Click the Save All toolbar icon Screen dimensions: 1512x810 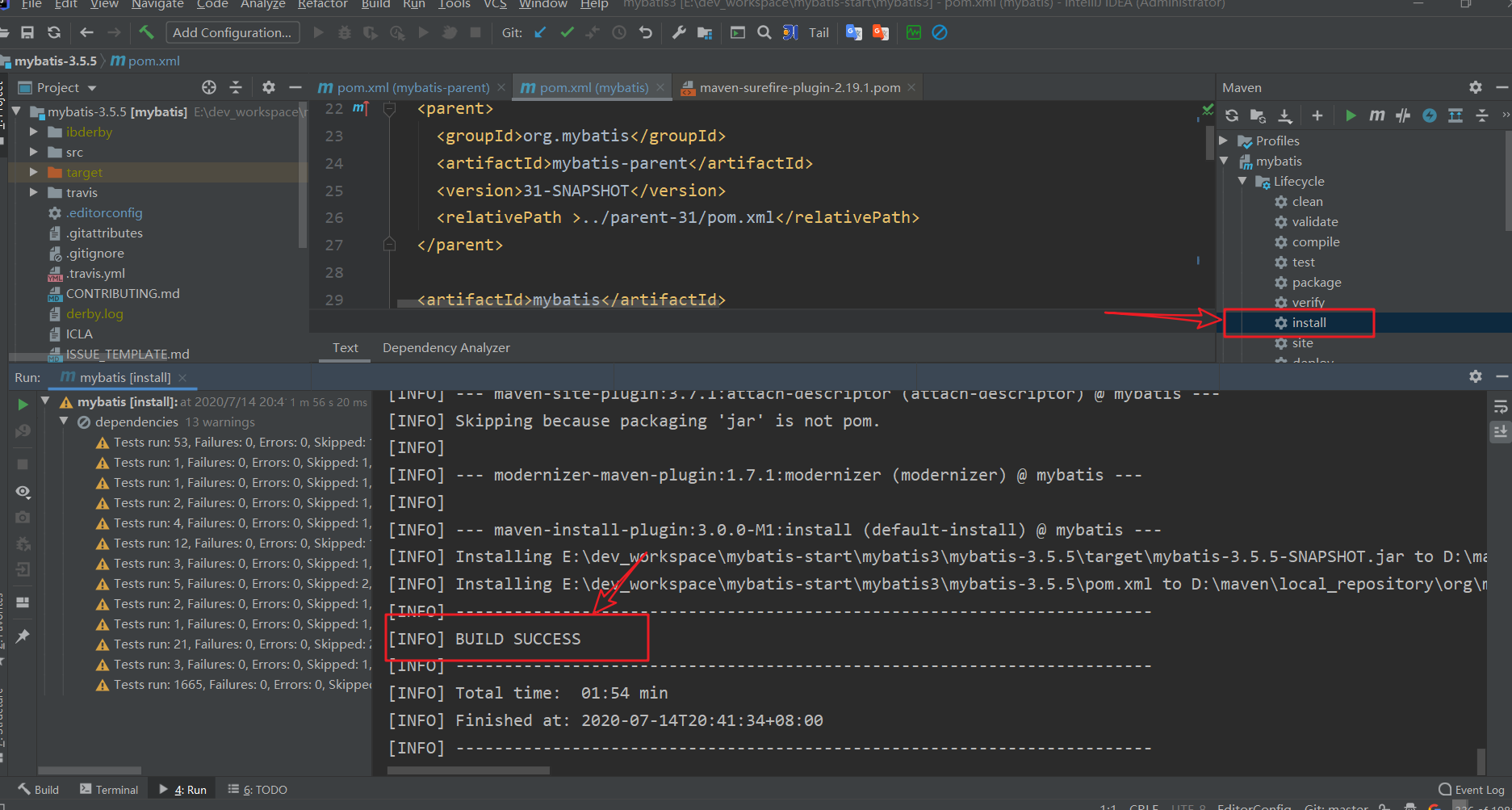point(27,33)
